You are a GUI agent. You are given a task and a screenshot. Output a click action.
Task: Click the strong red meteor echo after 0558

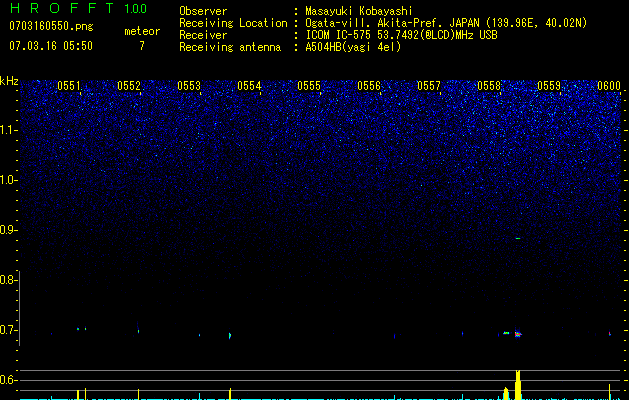coord(518,334)
